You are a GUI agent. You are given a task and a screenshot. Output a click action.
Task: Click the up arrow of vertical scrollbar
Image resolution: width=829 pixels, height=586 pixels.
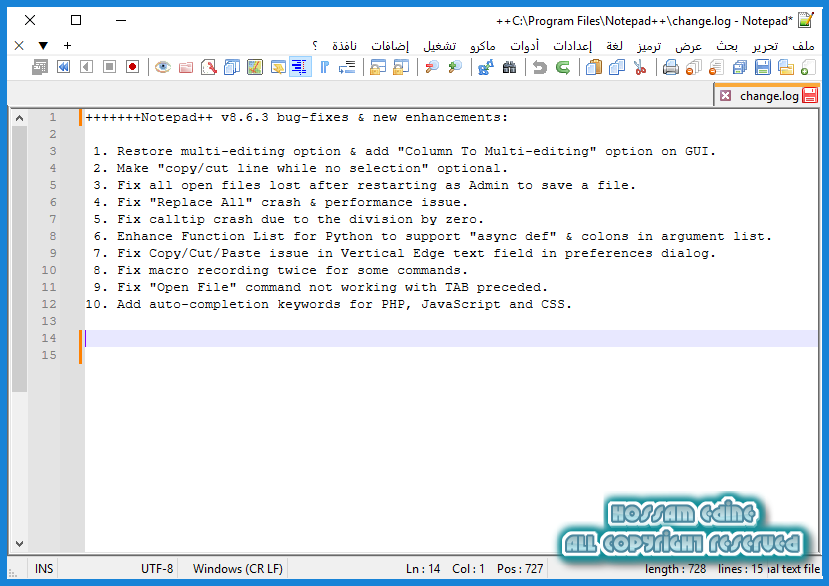coord(19,118)
